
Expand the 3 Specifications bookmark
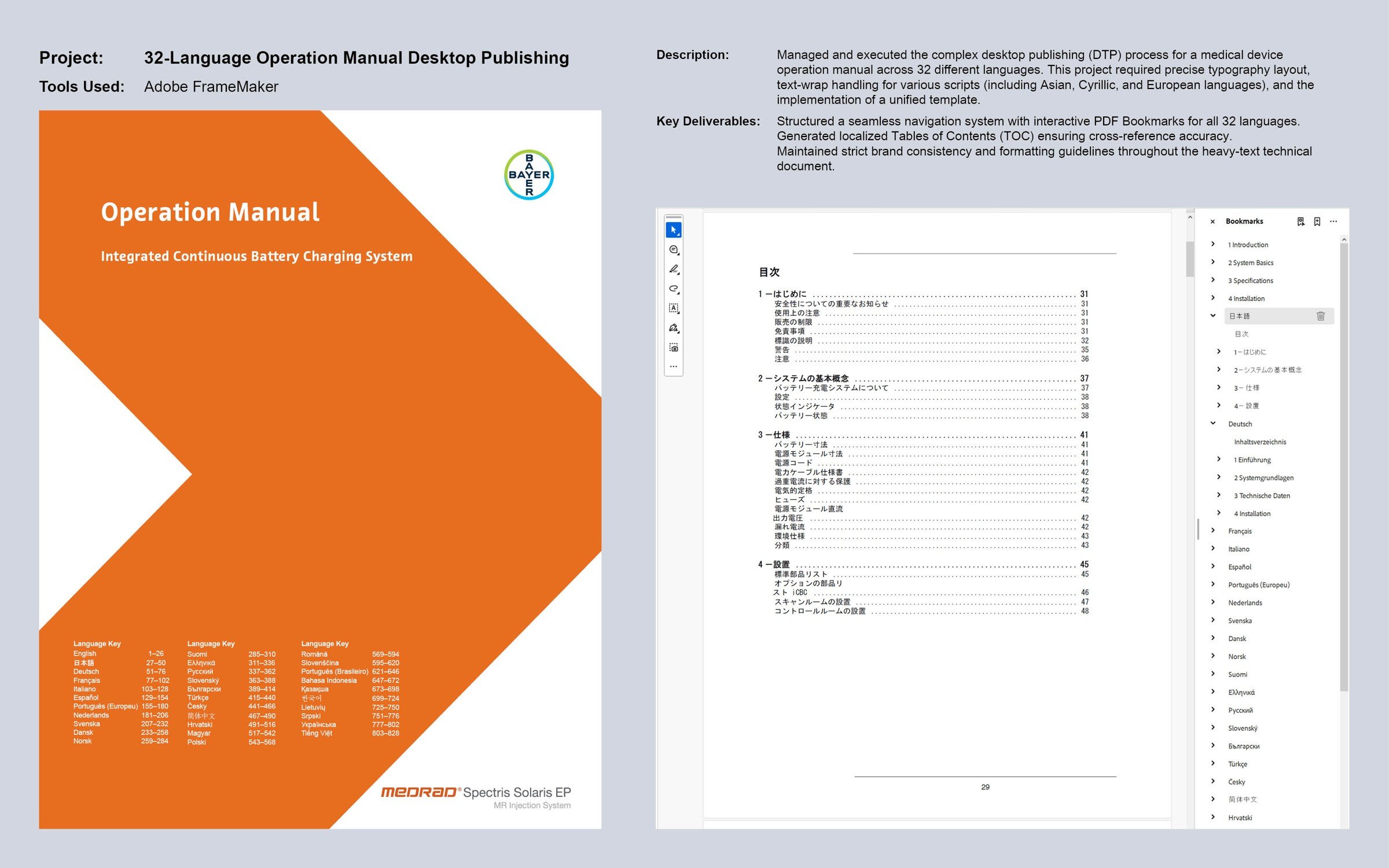click(x=1213, y=280)
